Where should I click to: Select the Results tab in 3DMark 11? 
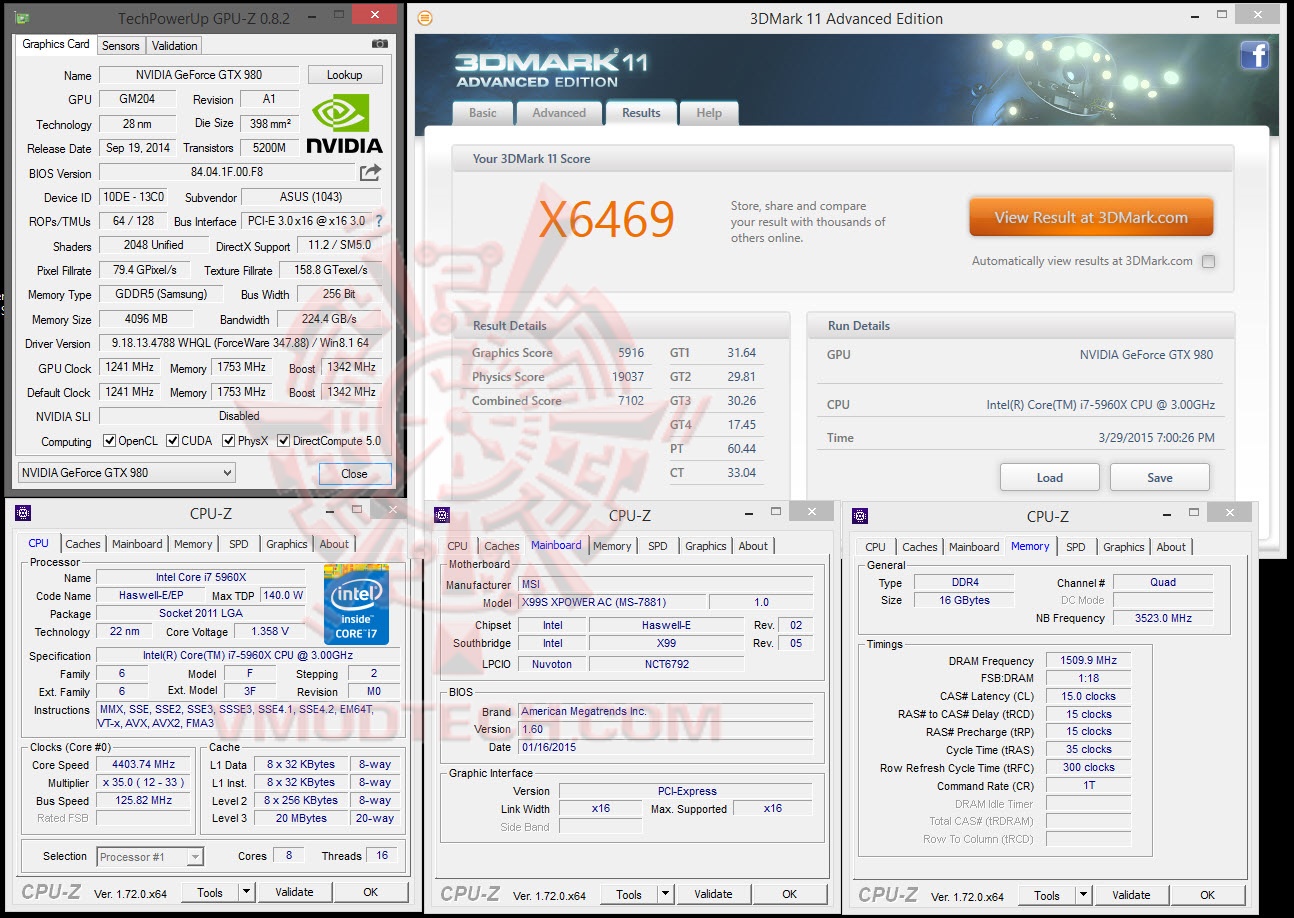[x=641, y=113]
